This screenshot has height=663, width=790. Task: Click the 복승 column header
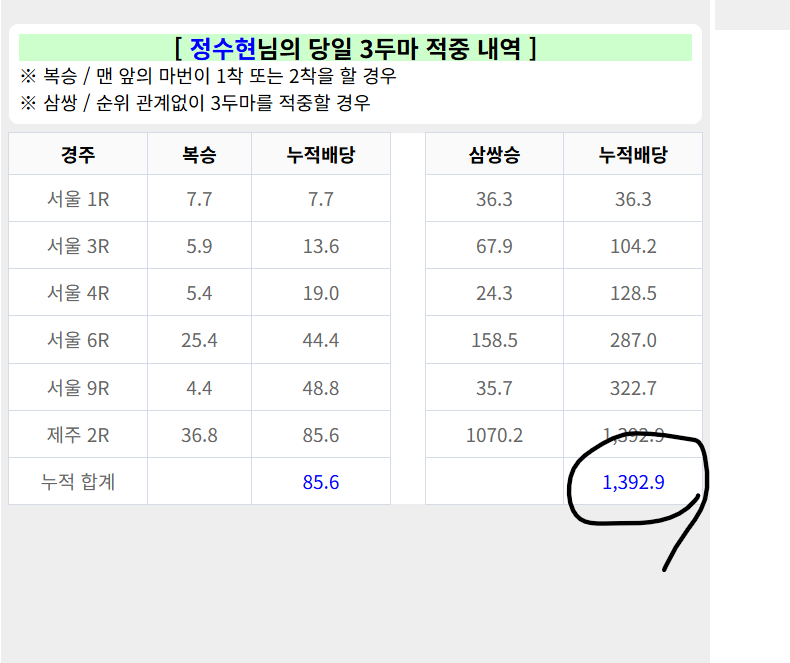point(199,154)
